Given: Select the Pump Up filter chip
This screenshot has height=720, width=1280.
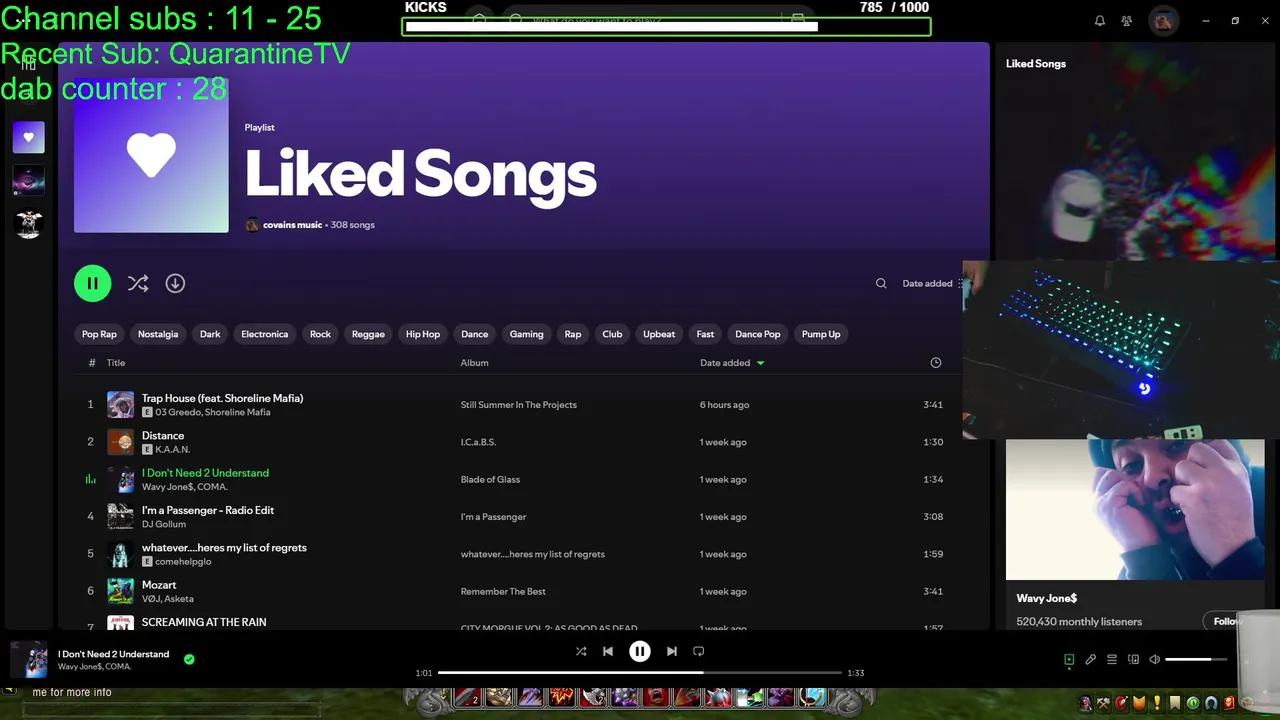Looking at the screenshot, I should (821, 334).
